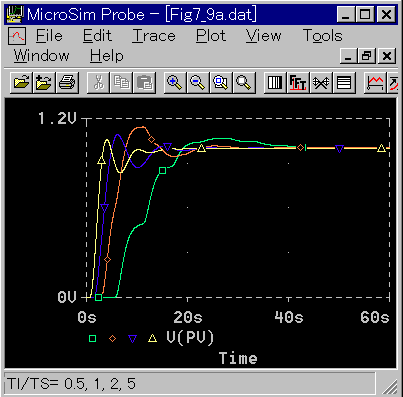Click the Performance Analysis icon
This screenshot has width=403, height=397.
[321, 82]
